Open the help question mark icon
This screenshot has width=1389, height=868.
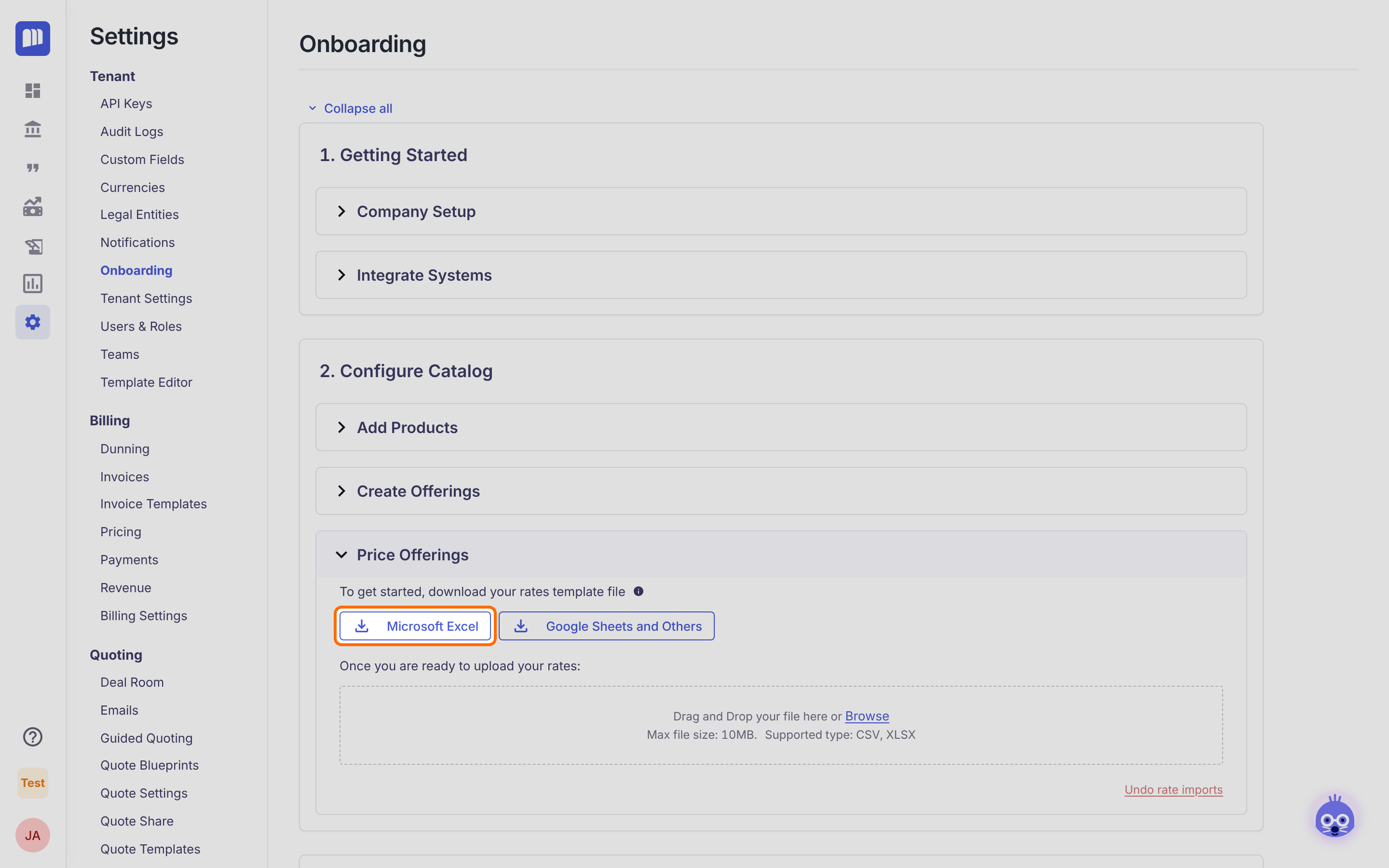point(33,736)
